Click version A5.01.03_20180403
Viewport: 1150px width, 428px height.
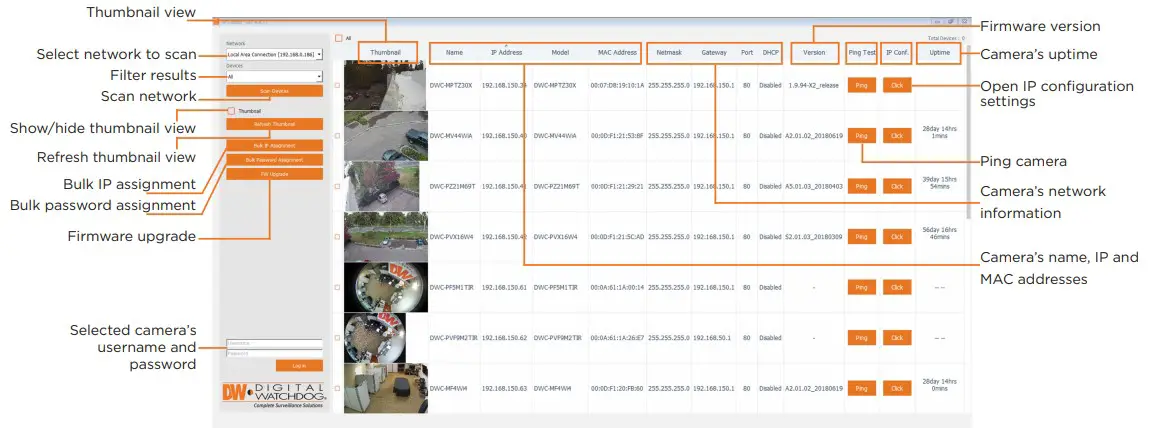point(813,186)
